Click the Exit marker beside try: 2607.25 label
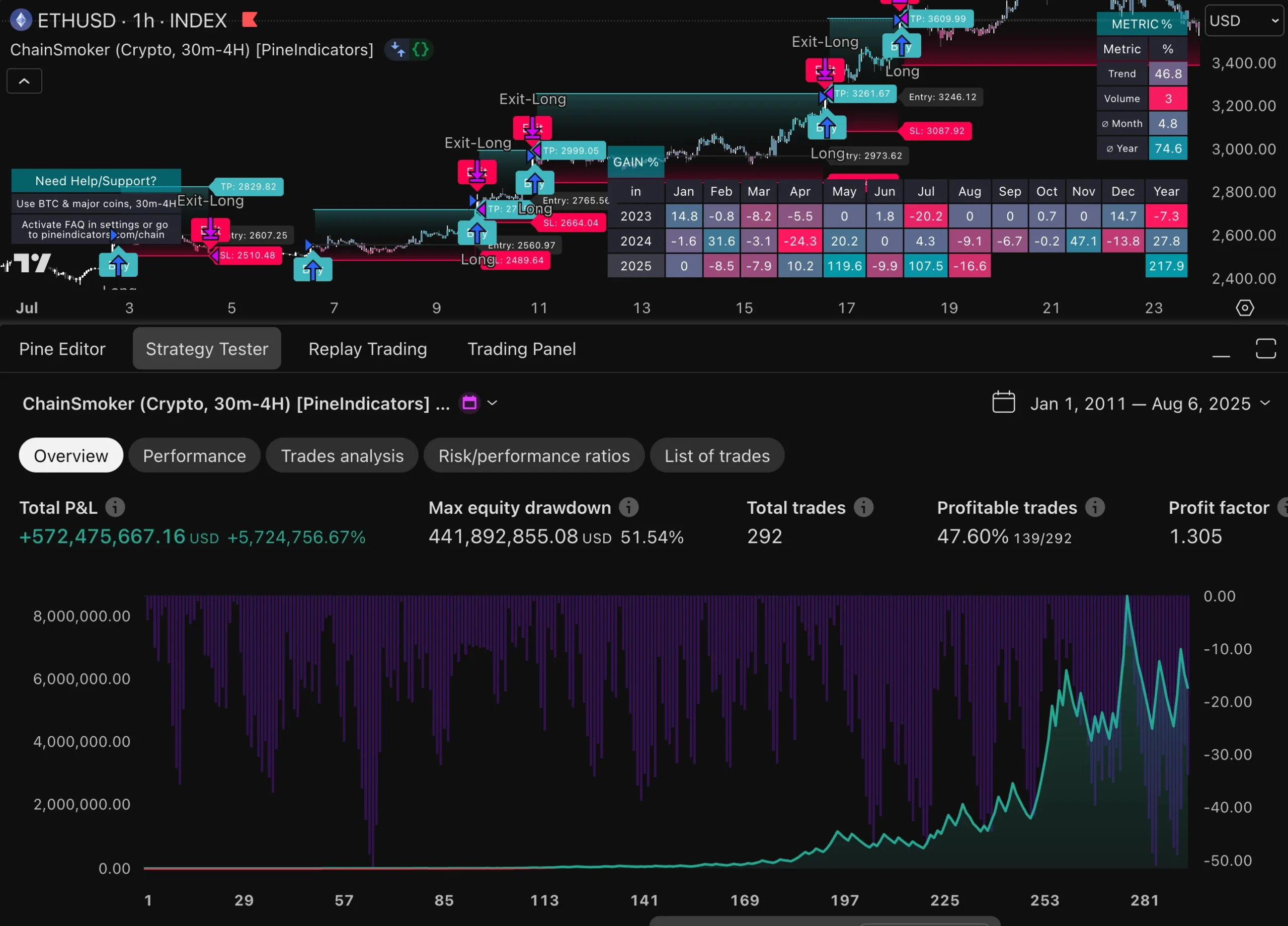The height and width of the screenshot is (926, 1288). click(210, 230)
